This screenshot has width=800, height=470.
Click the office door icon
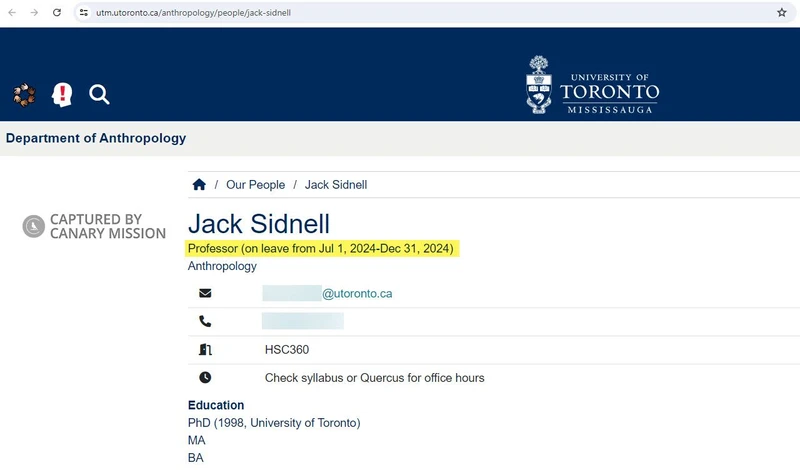coord(205,349)
